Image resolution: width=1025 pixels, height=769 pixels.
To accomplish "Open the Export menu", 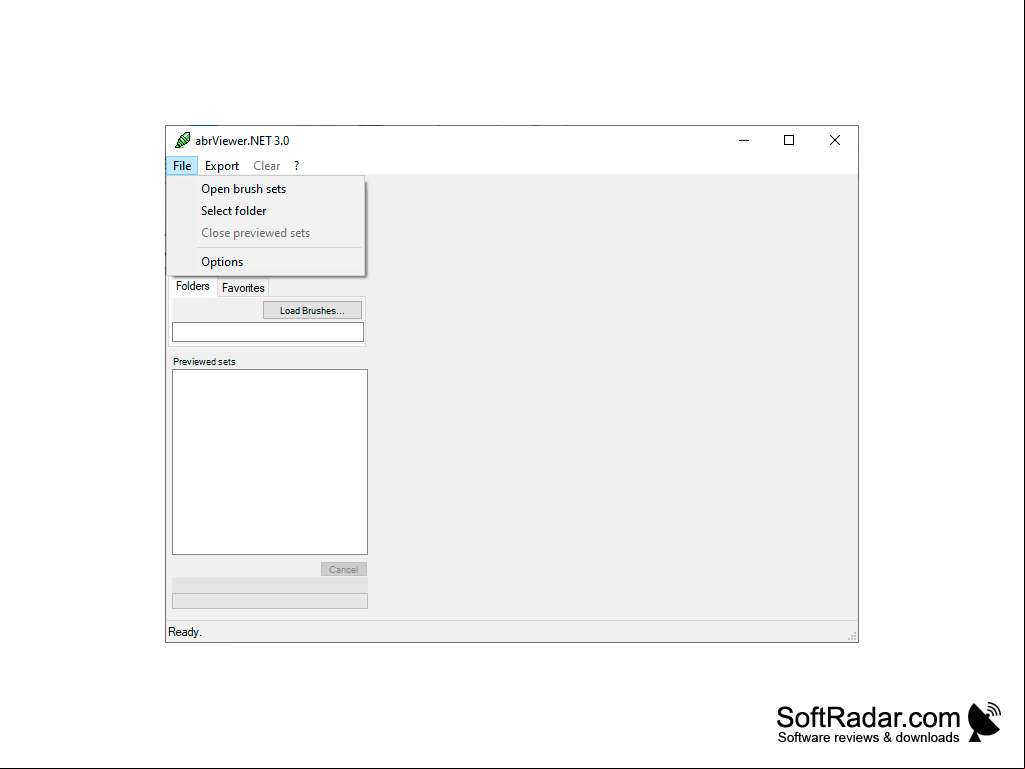I will (222, 165).
